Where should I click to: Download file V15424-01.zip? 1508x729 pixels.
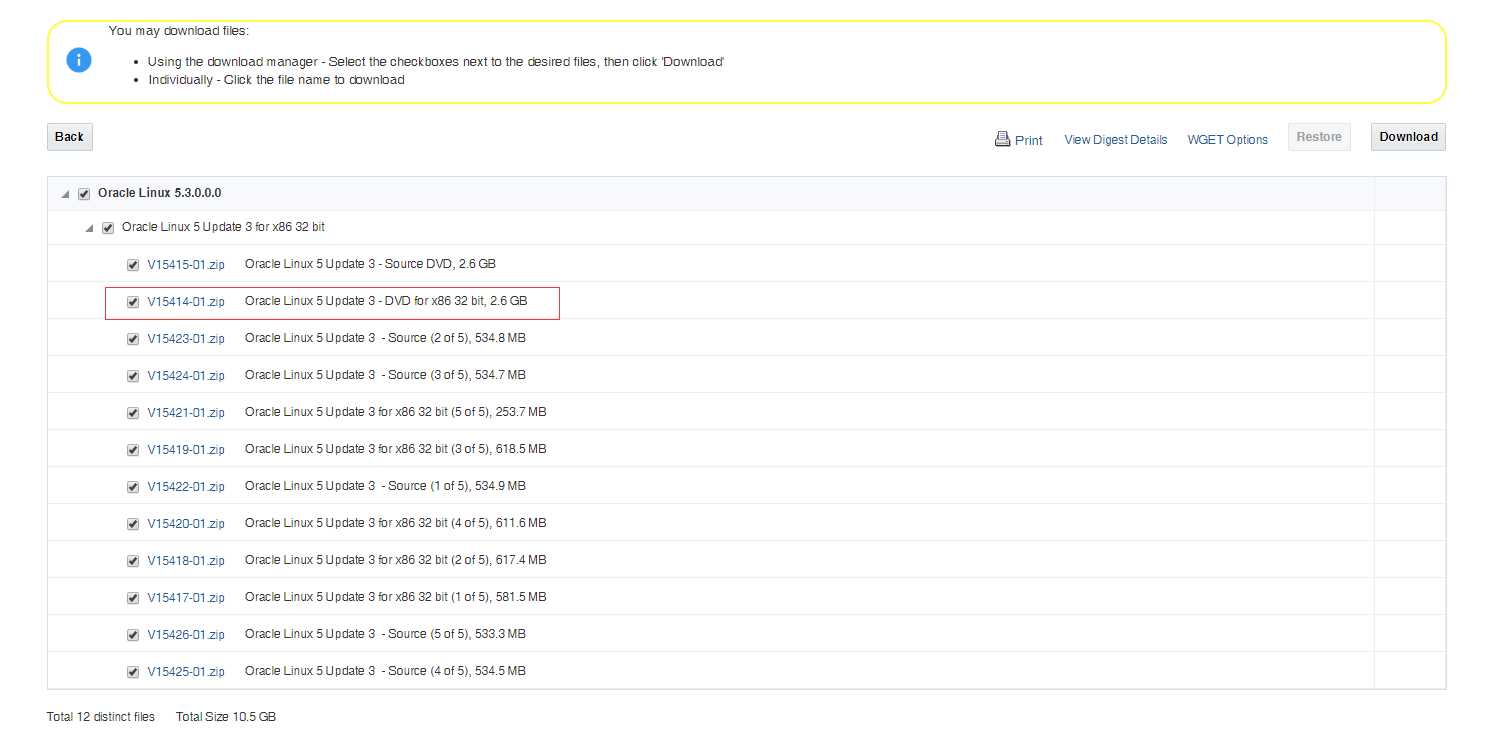186,375
